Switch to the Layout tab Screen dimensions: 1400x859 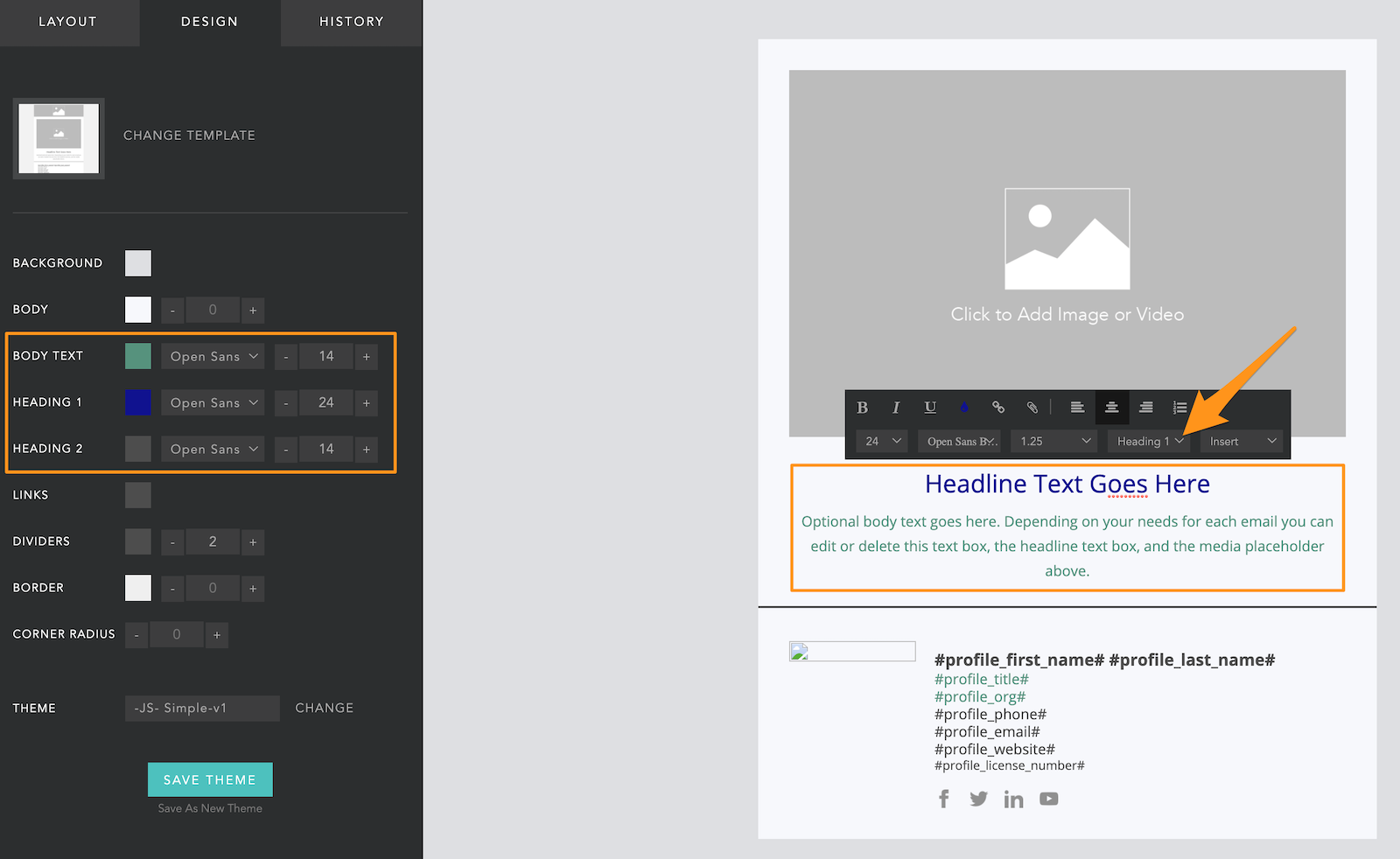68,22
